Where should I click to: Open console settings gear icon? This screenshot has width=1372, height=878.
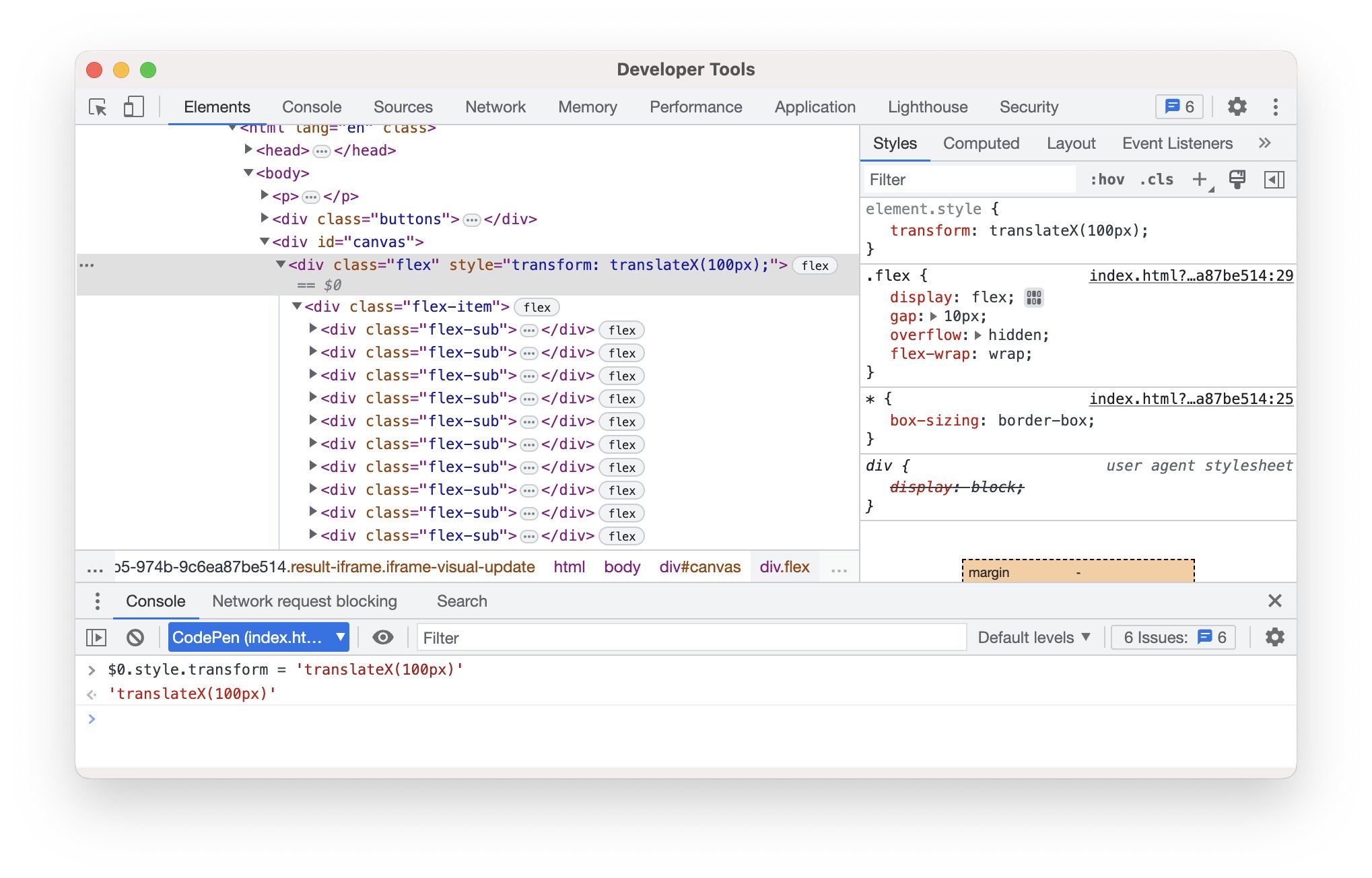(x=1274, y=637)
